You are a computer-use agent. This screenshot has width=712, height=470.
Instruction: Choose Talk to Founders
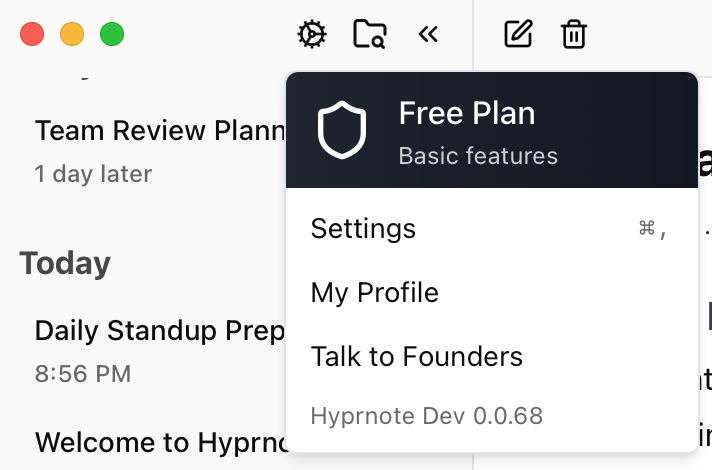point(492,356)
